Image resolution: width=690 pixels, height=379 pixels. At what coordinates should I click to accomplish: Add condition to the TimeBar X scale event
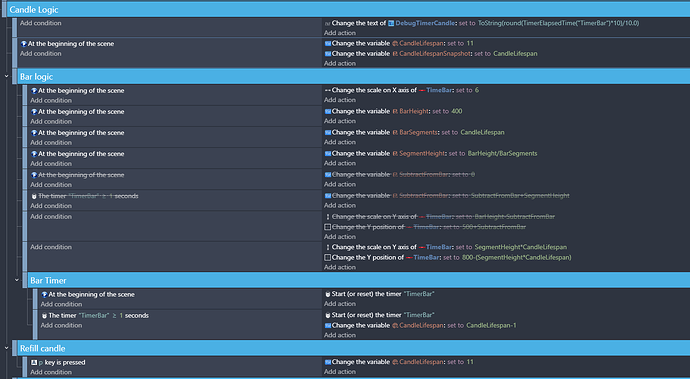coord(51,100)
